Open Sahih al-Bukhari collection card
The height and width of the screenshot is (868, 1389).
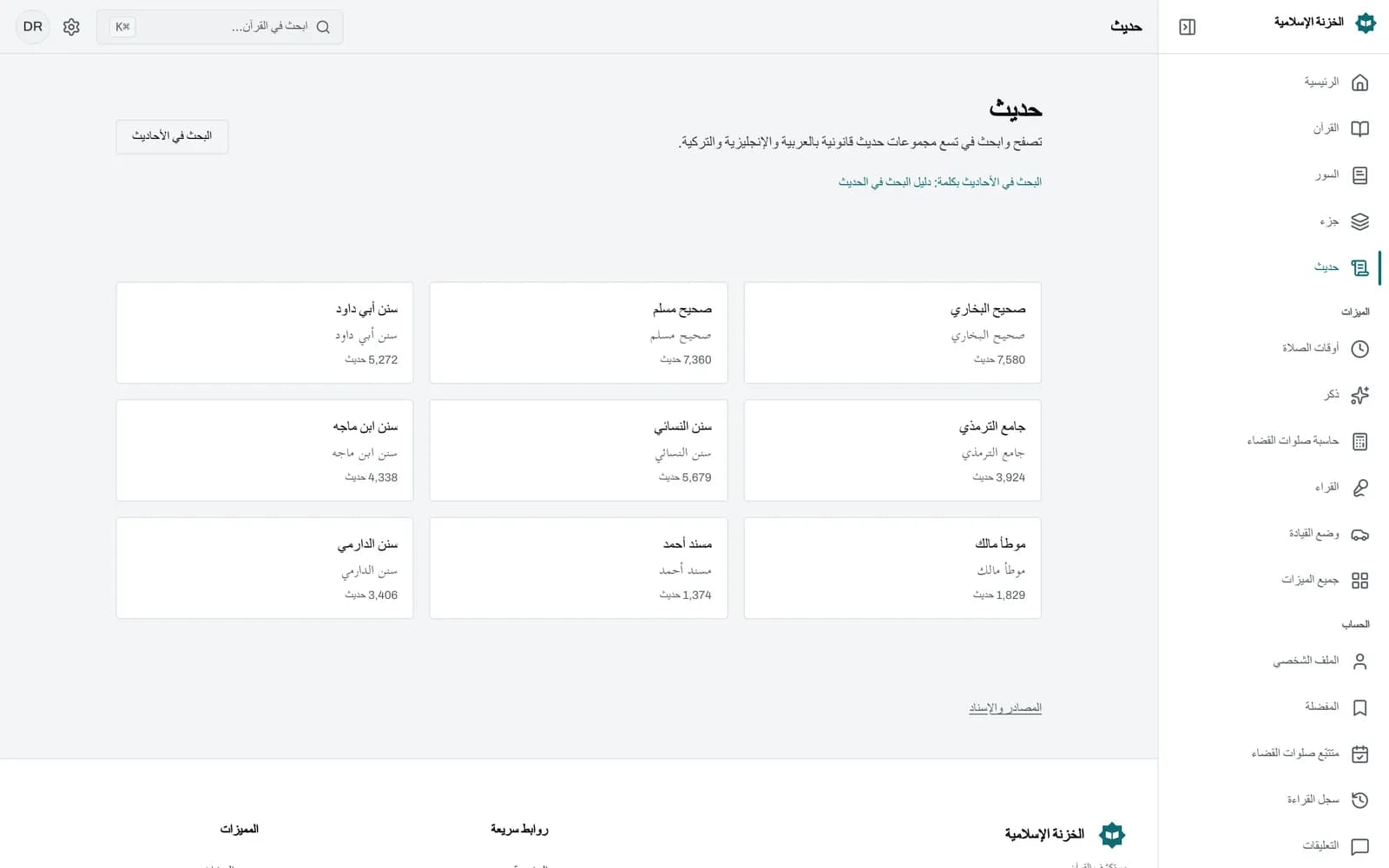[892, 332]
